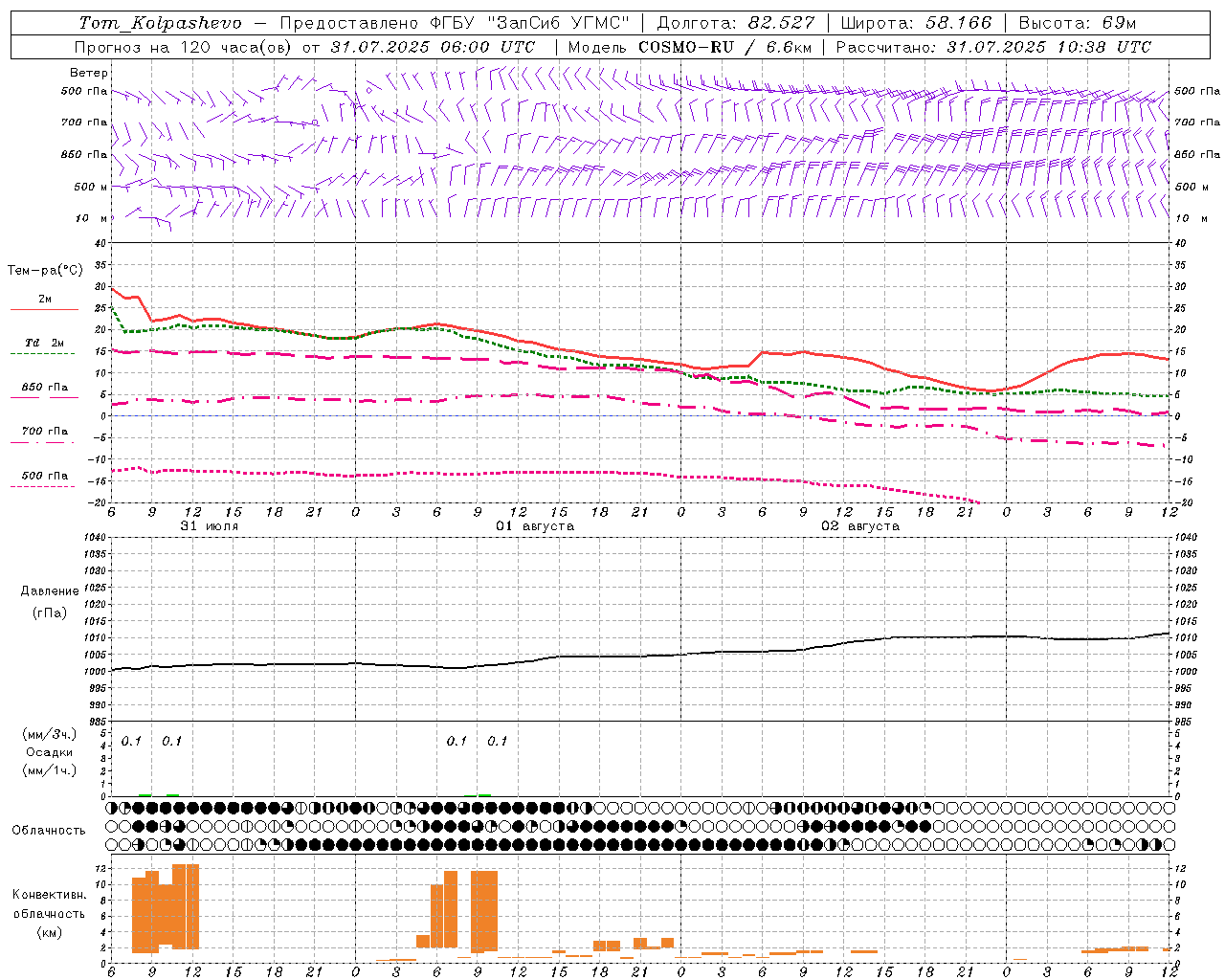Screen dimensions: 1225x980
Task: Click the 700 гПа temperature legend entry
Action: 45,432
